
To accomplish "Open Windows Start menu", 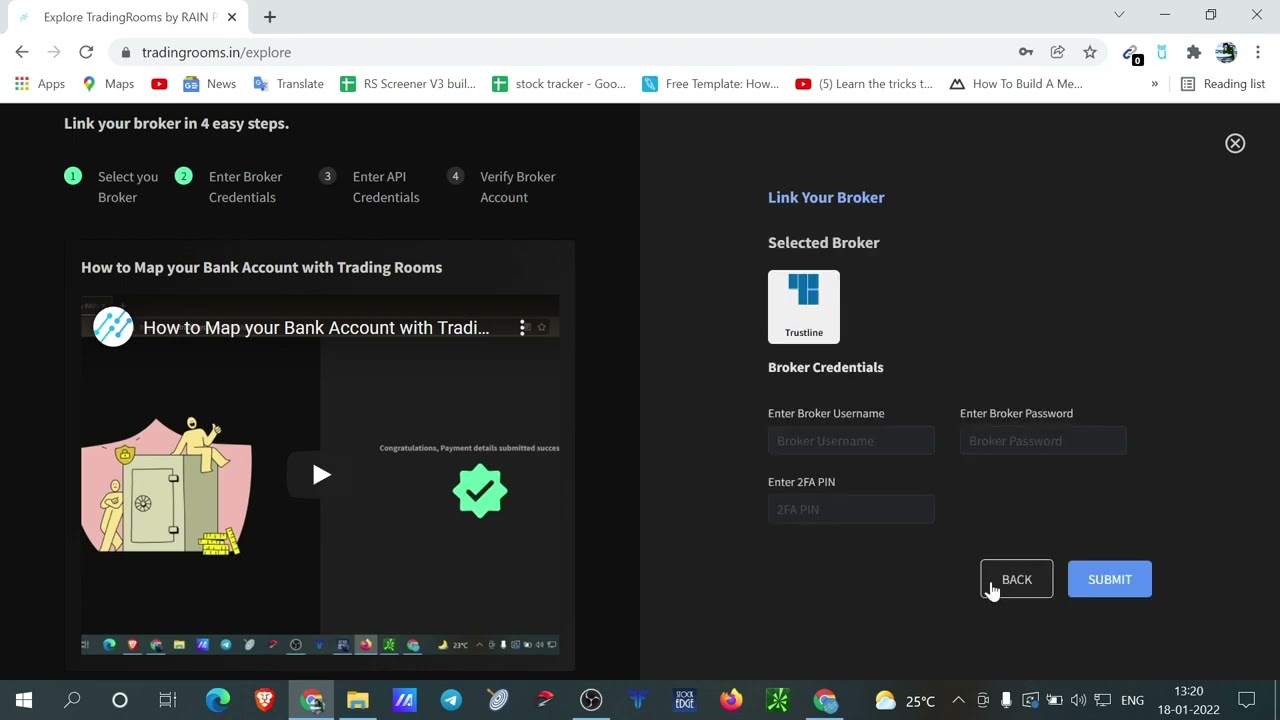I will coord(24,700).
